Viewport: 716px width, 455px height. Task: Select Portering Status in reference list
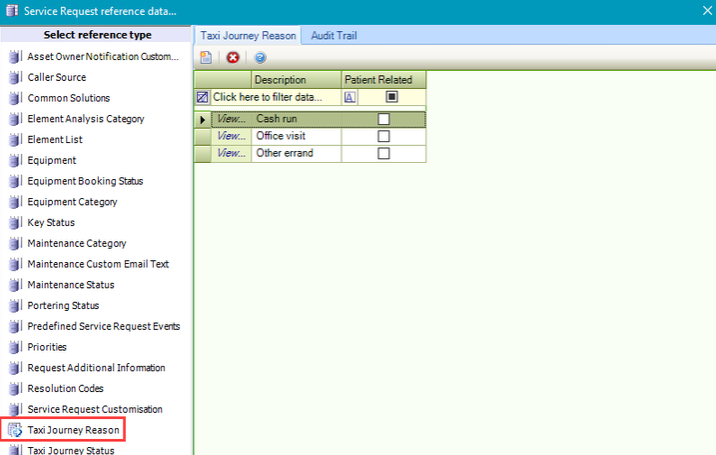pos(63,306)
